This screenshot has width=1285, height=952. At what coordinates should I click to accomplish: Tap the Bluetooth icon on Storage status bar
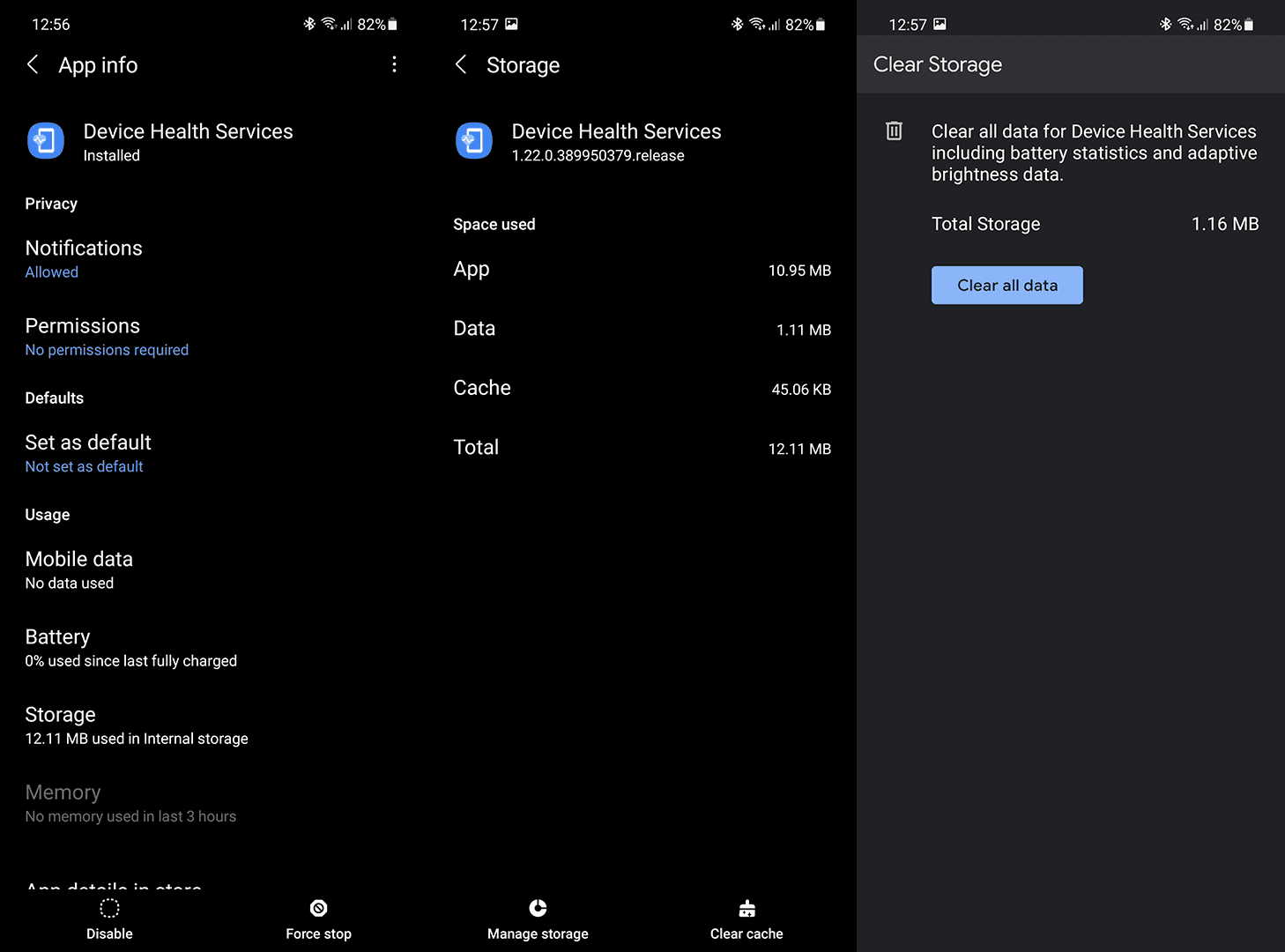[x=738, y=24]
